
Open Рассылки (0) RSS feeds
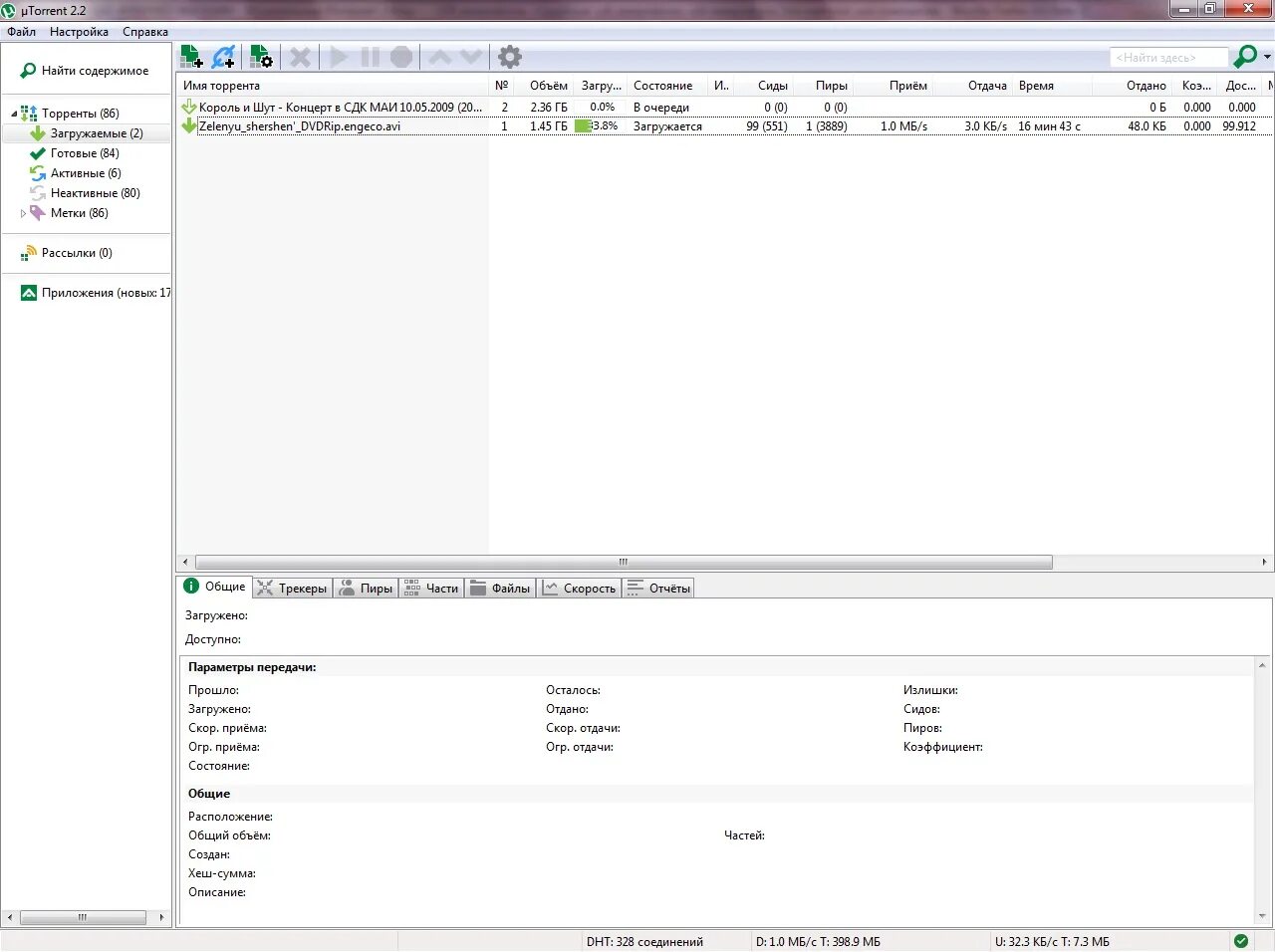[x=77, y=253]
